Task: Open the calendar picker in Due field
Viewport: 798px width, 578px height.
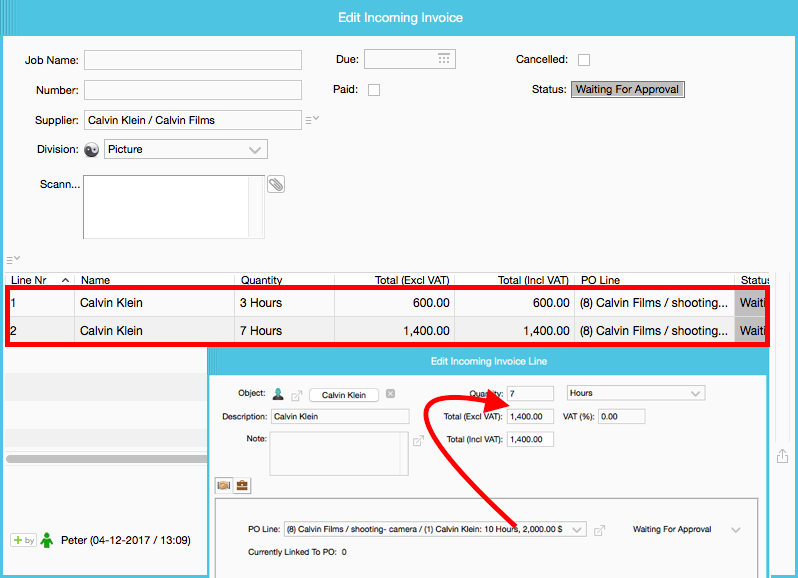Action: [x=444, y=59]
